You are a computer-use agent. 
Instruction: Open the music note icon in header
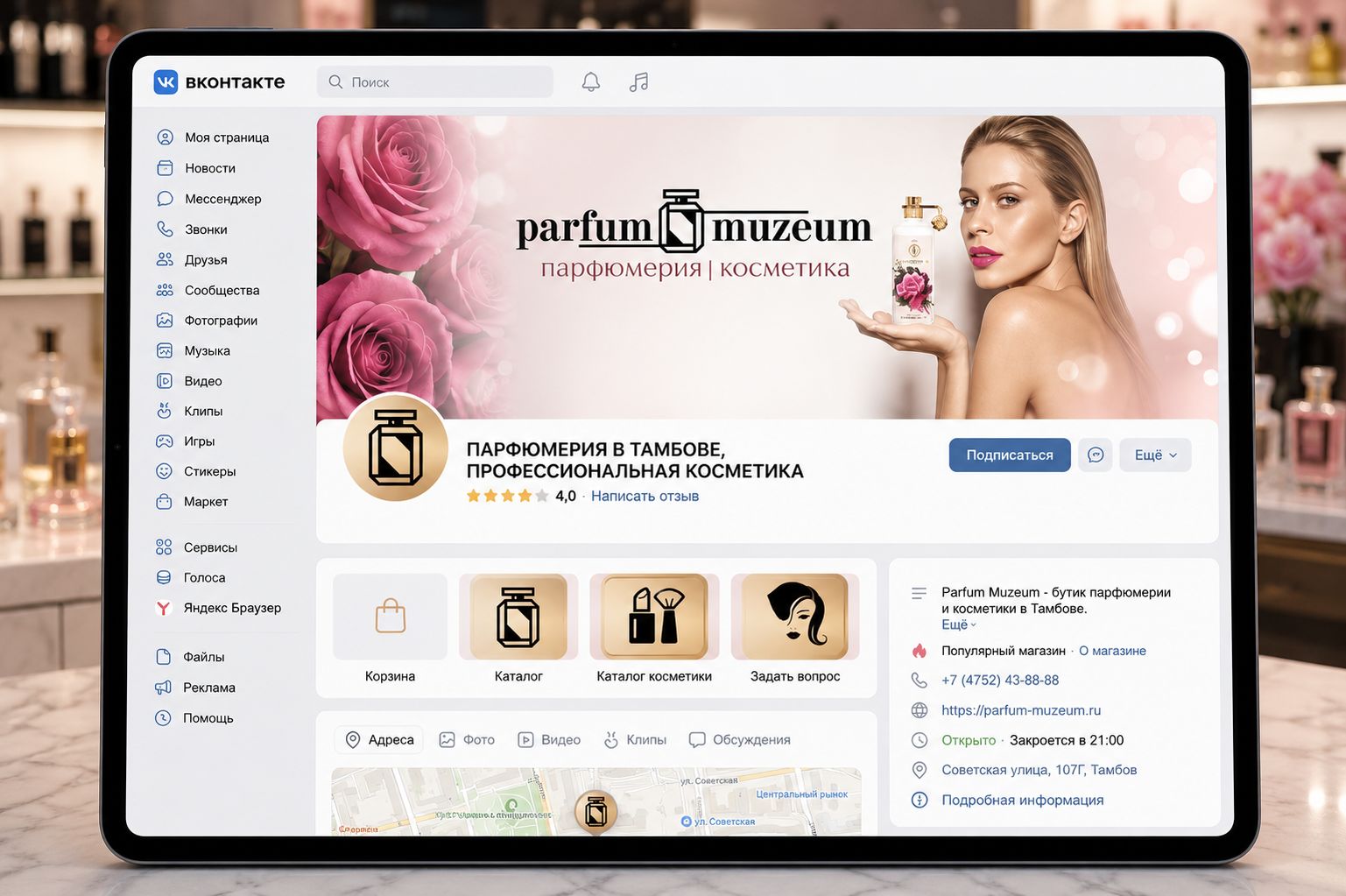pyautogui.click(x=639, y=81)
